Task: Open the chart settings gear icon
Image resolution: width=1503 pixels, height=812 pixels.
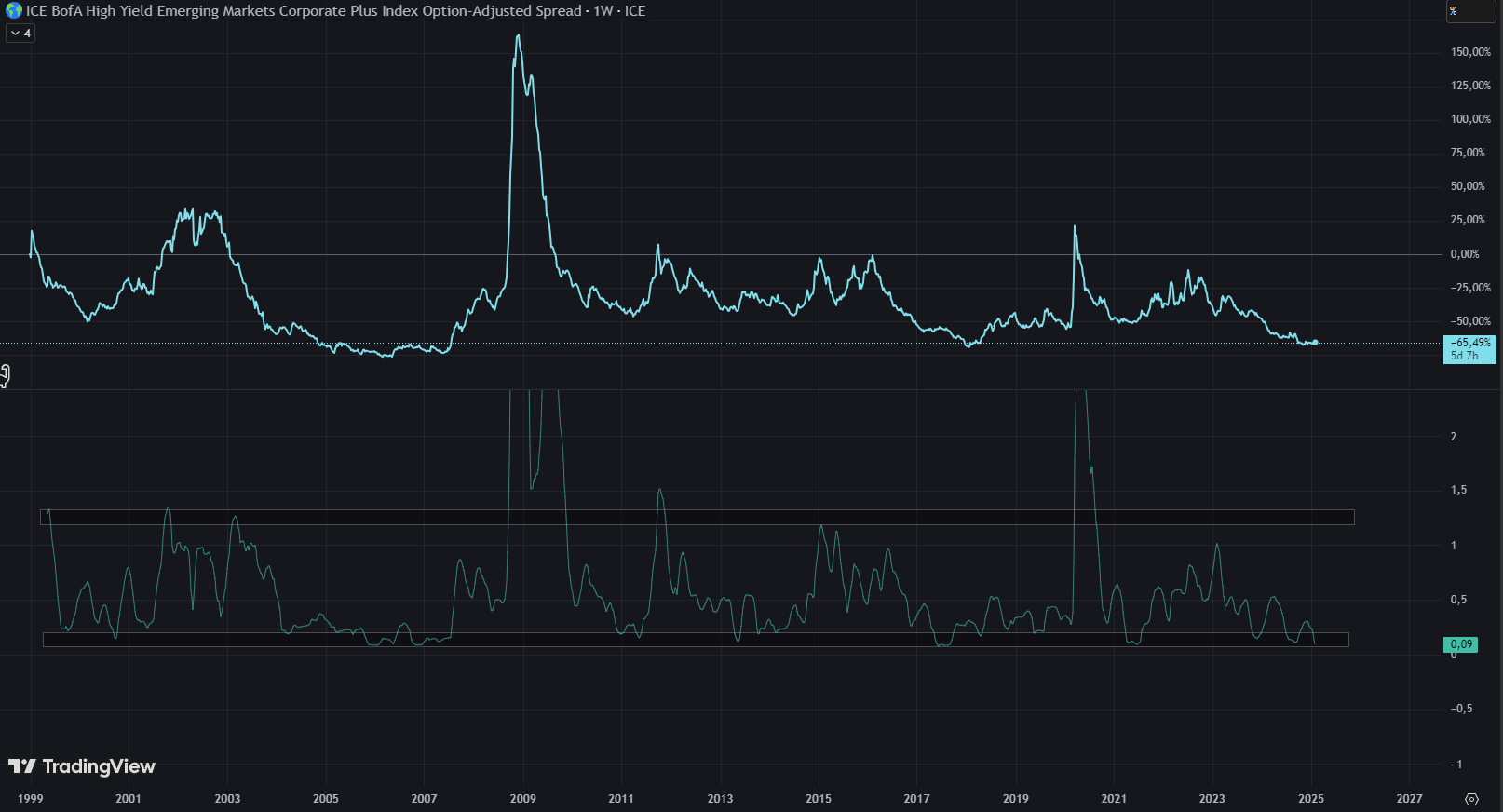Action: 1471,799
